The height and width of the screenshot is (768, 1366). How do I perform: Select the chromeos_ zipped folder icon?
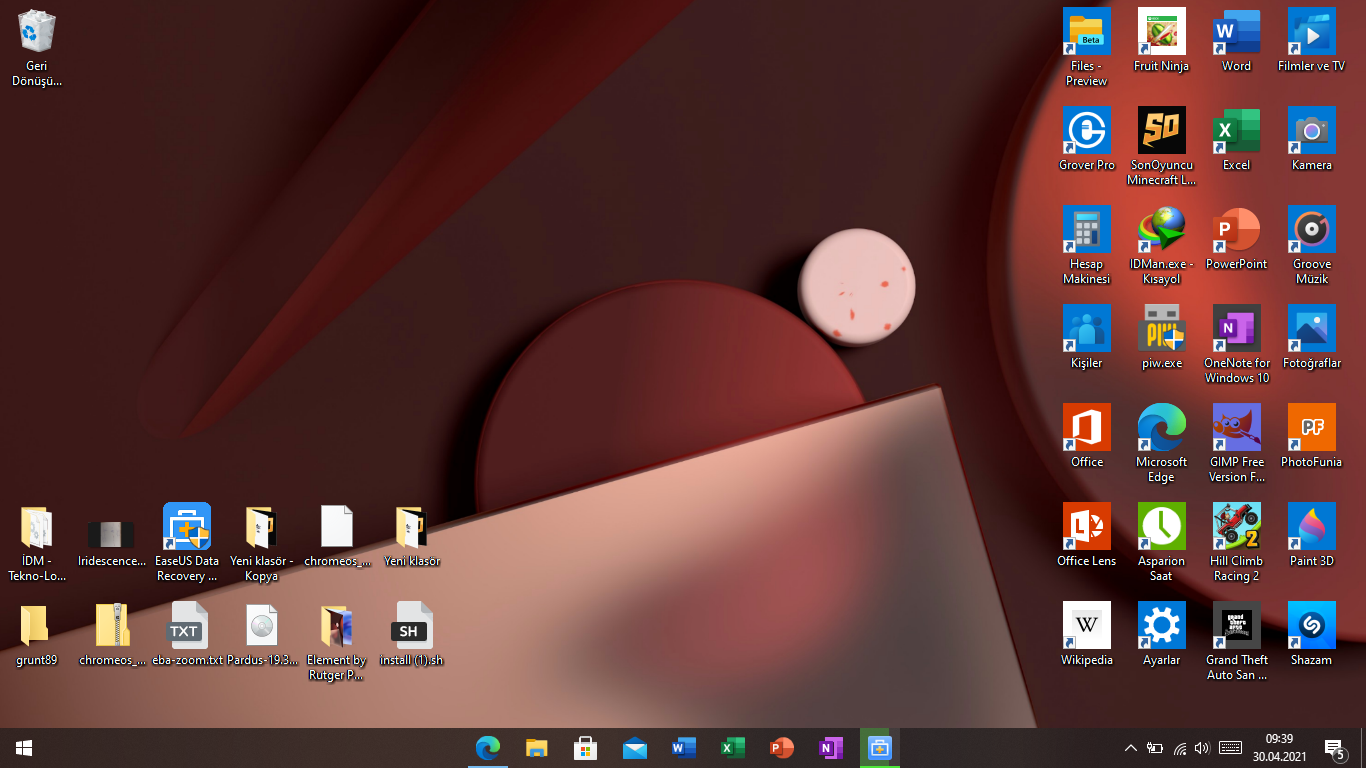pyautogui.click(x=112, y=634)
